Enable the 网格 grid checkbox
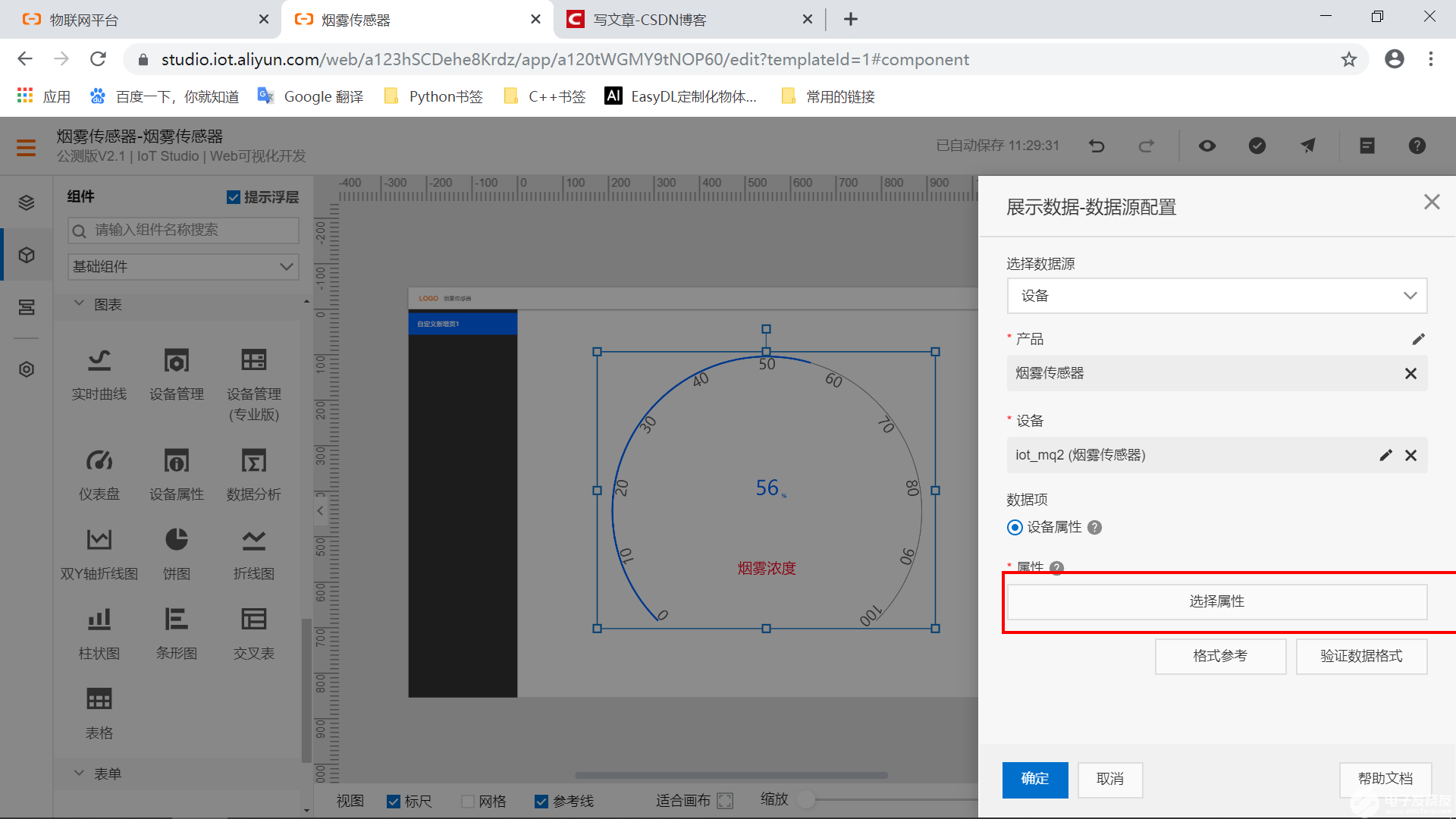Viewport: 1456px width, 819px height. click(x=467, y=801)
